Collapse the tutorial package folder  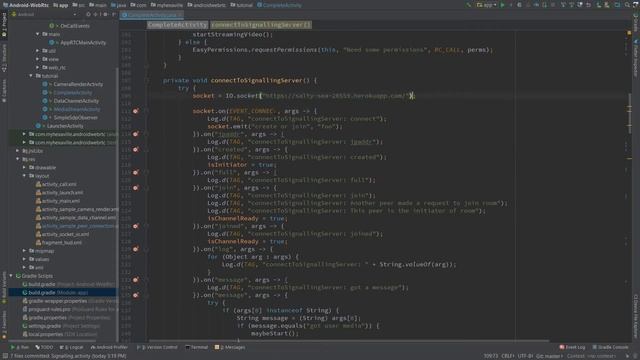coord(31,76)
